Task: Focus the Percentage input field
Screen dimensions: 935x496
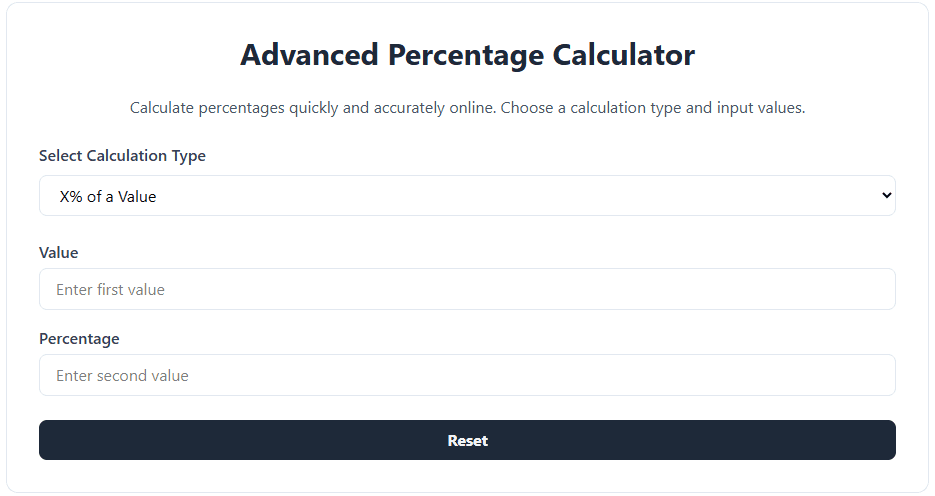Action: pos(467,375)
